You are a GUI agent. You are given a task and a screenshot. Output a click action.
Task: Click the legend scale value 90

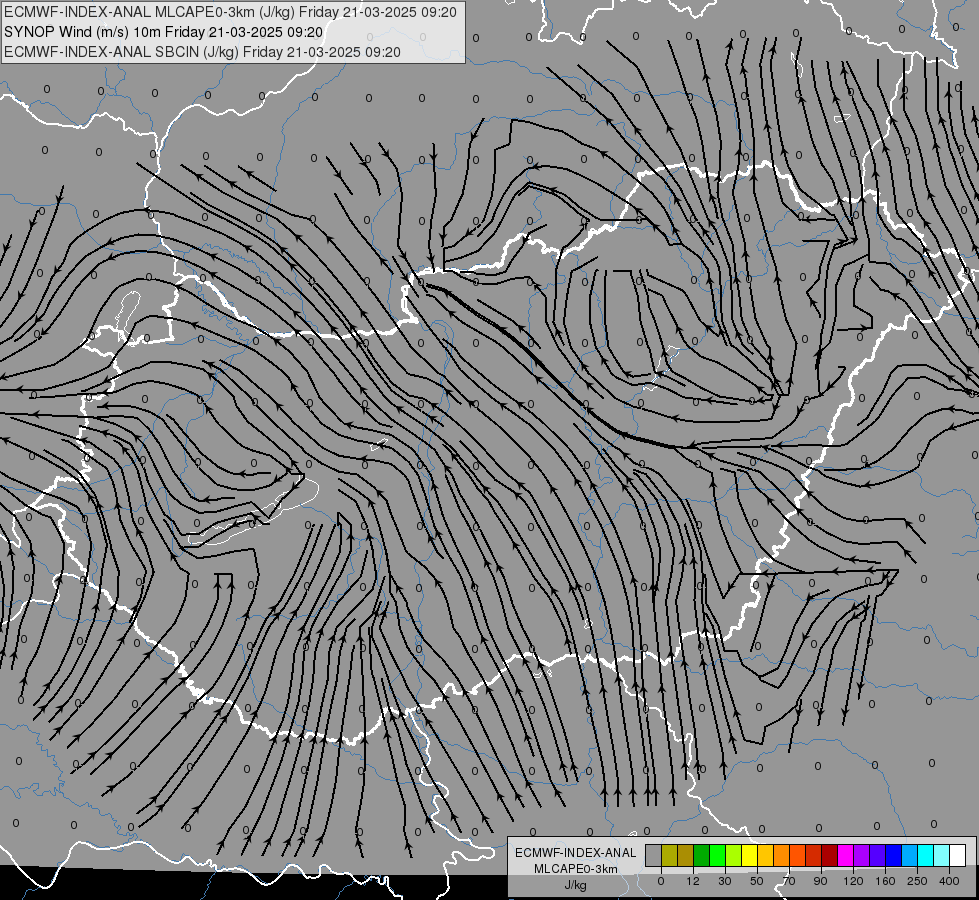pos(820,881)
